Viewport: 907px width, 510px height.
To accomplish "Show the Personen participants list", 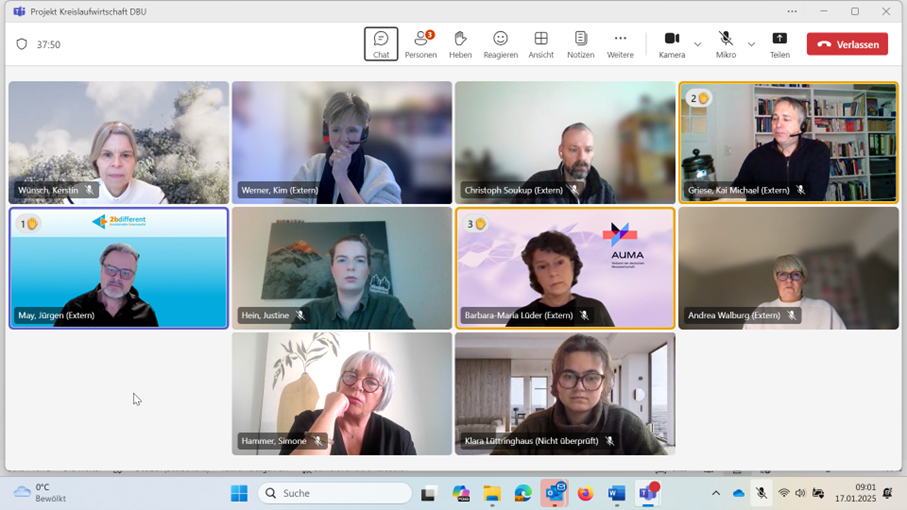I will coord(420,44).
